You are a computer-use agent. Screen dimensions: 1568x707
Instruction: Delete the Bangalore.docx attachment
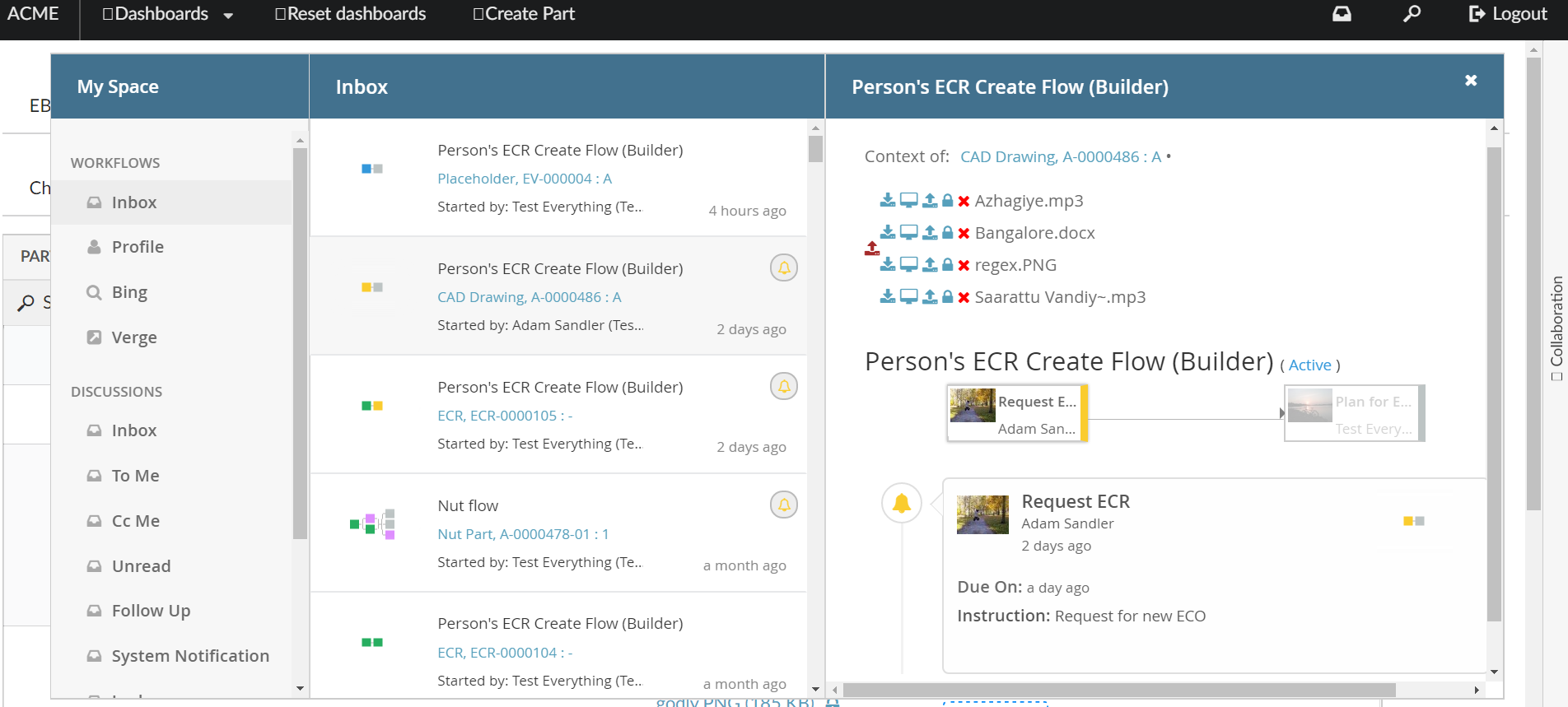[964, 234]
